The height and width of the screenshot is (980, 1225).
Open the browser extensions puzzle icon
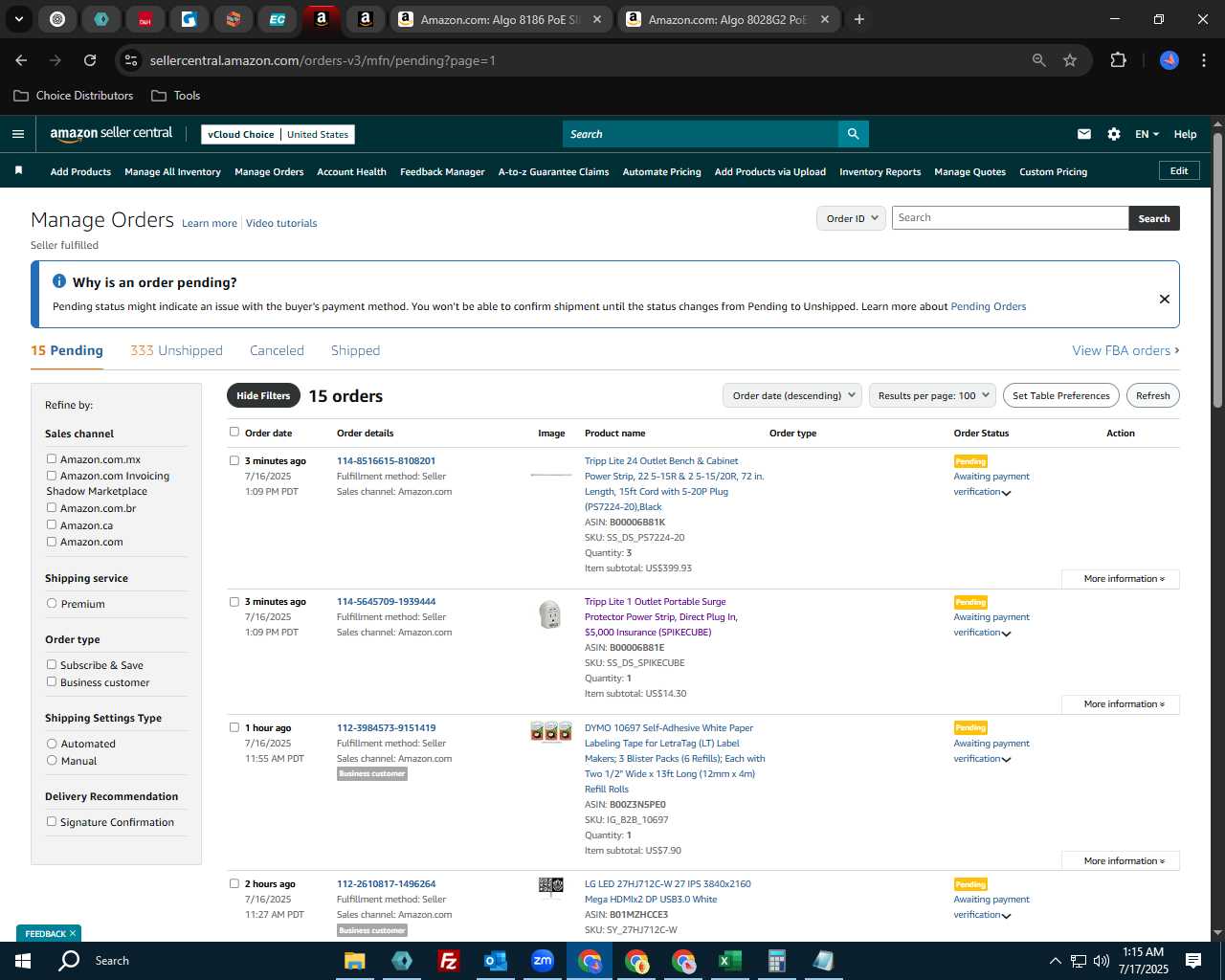(x=1118, y=60)
